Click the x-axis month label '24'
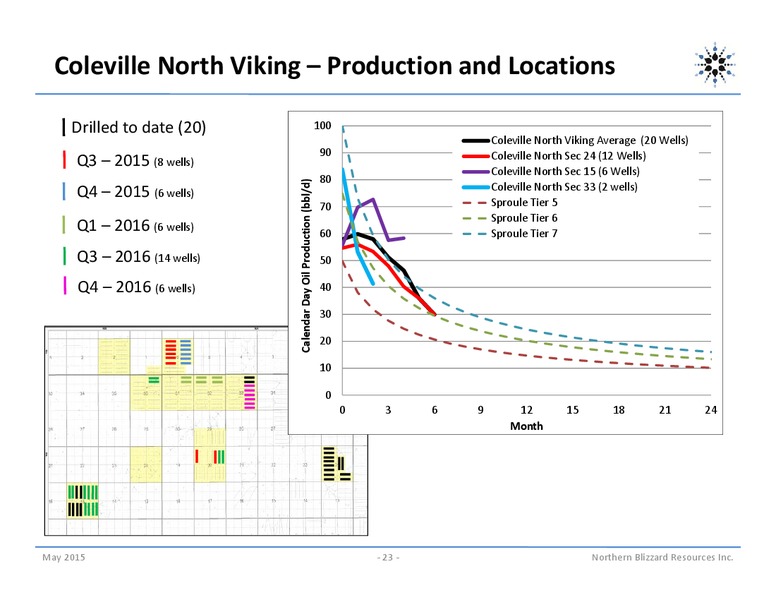 click(711, 410)
